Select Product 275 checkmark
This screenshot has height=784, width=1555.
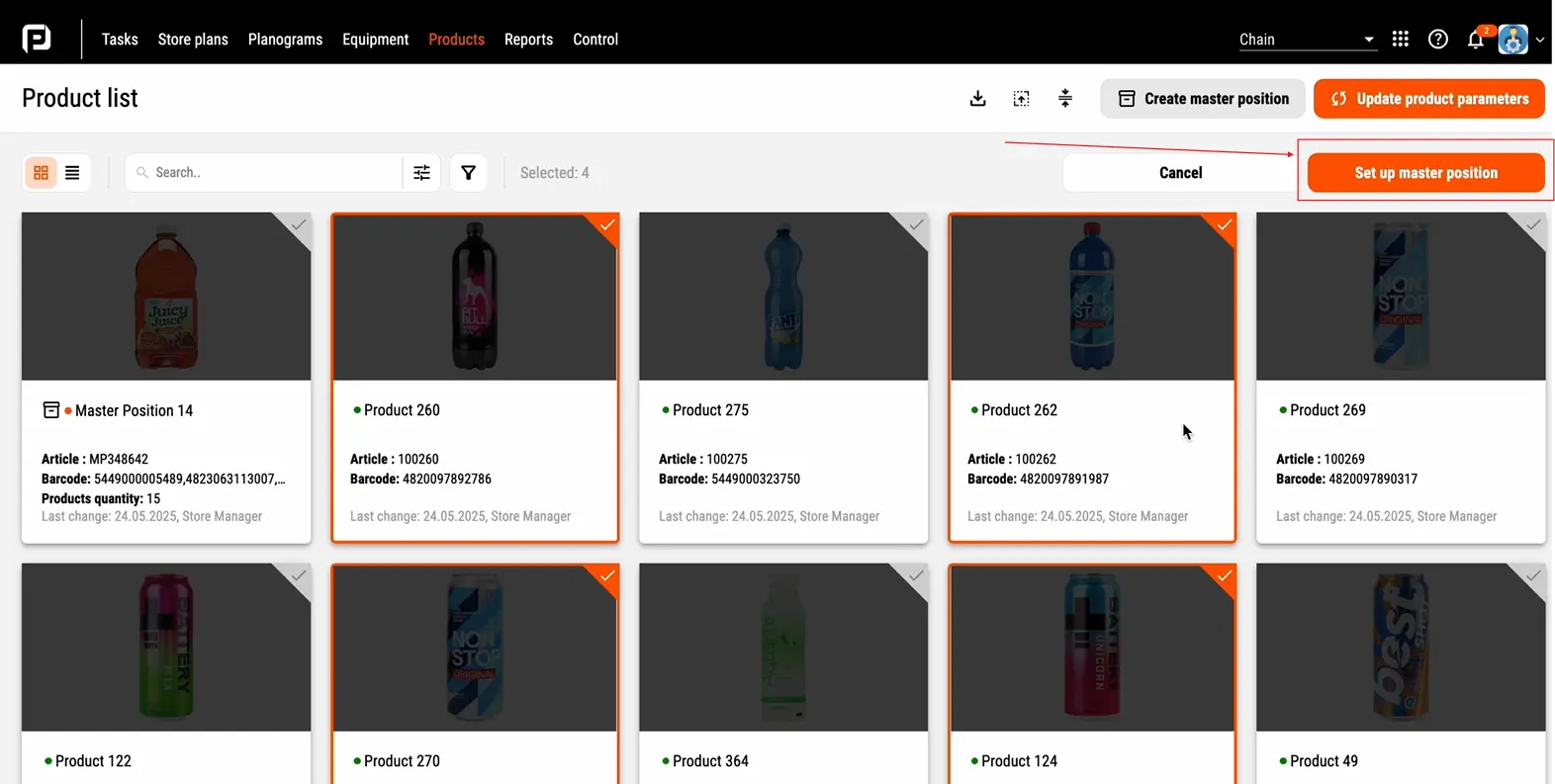[x=916, y=225]
